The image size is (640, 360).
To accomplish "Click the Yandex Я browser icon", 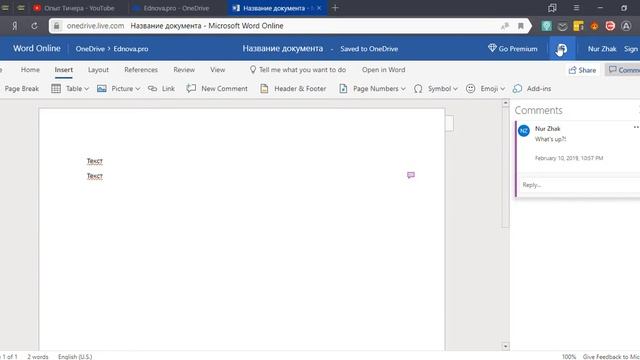I will (x=15, y=26).
